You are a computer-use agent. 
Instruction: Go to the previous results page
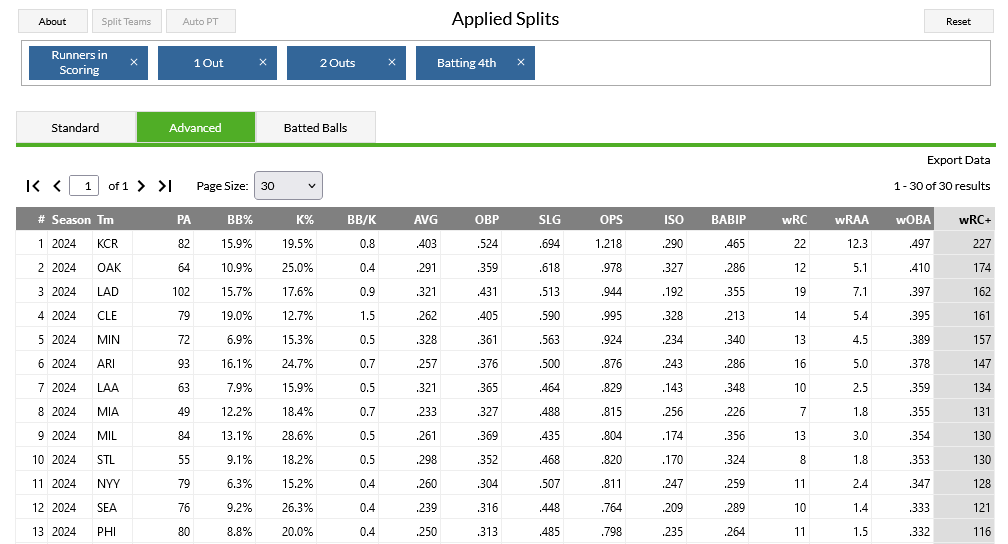57,186
